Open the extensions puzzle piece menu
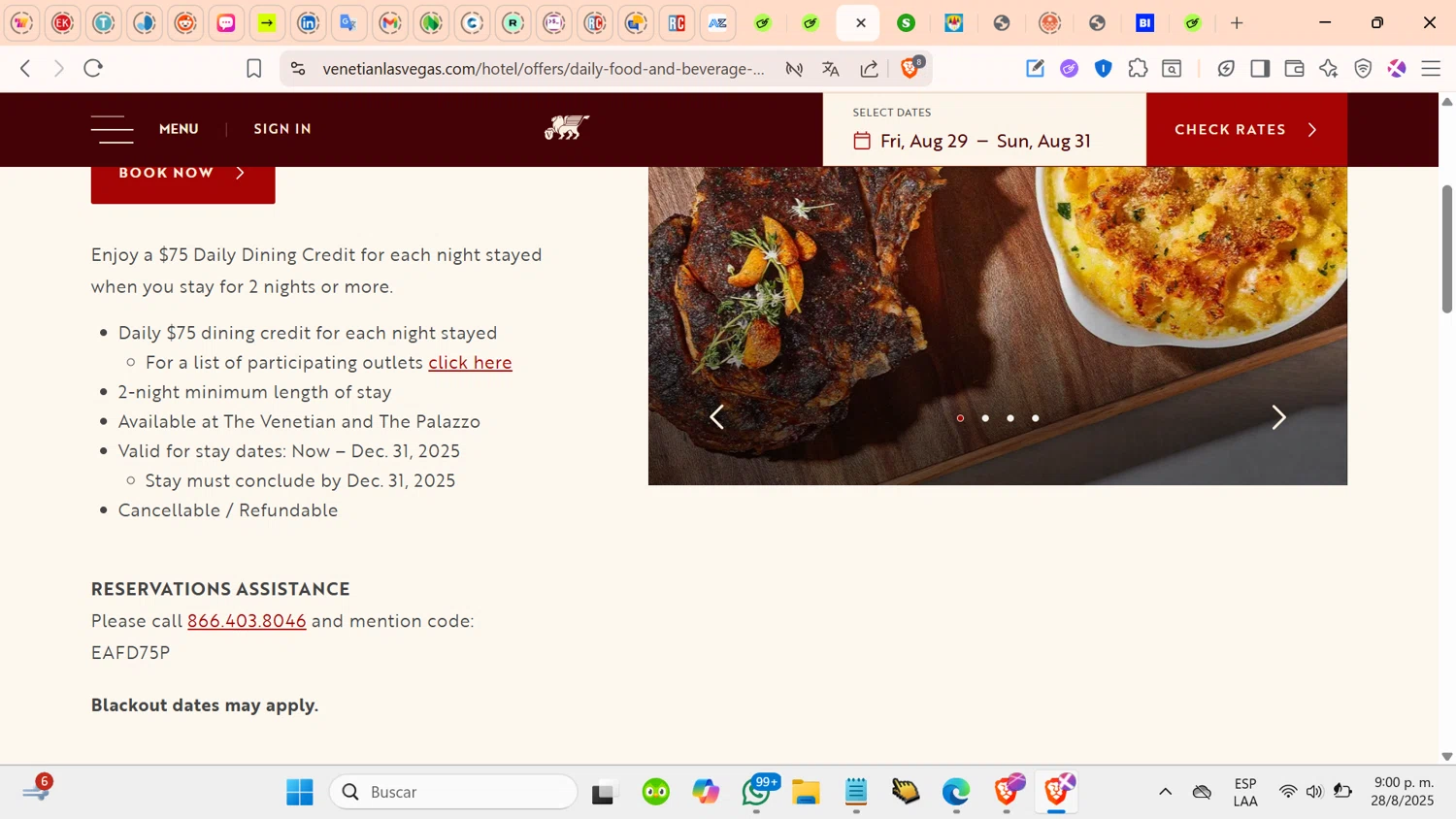The height and width of the screenshot is (819, 1456). [x=1138, y=69]
